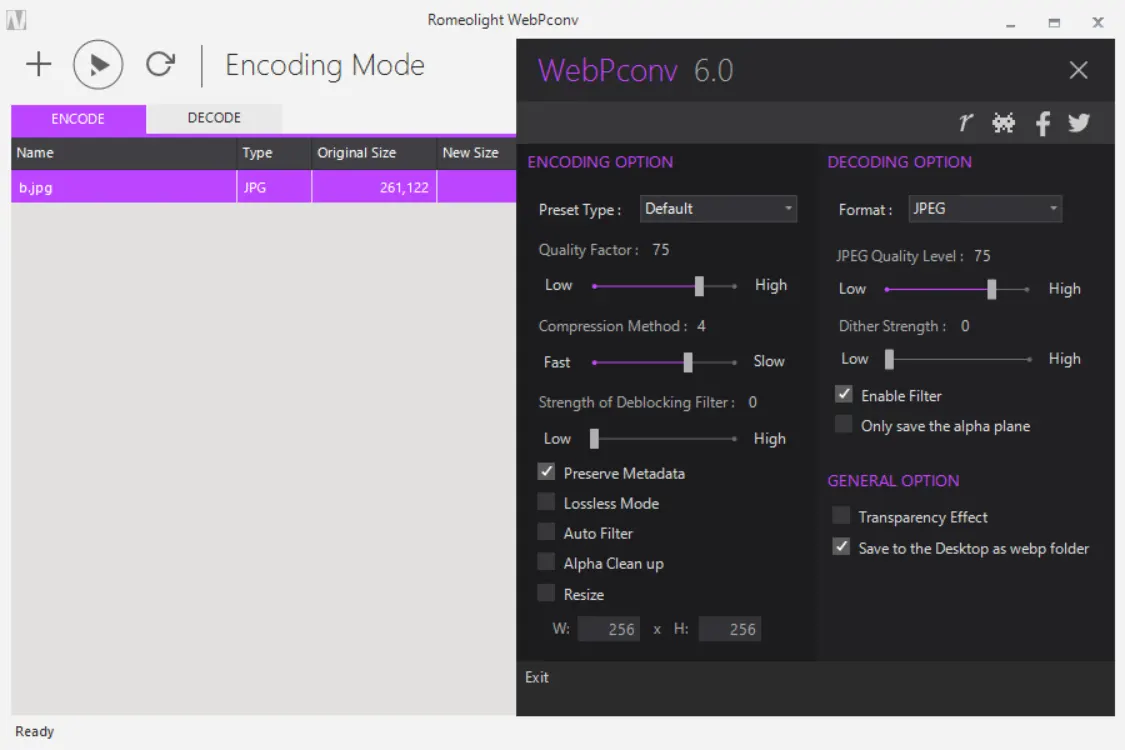Close the WebPconv 6.0 options panel
1125x750 pixels.
click(x=1078, y=70)
